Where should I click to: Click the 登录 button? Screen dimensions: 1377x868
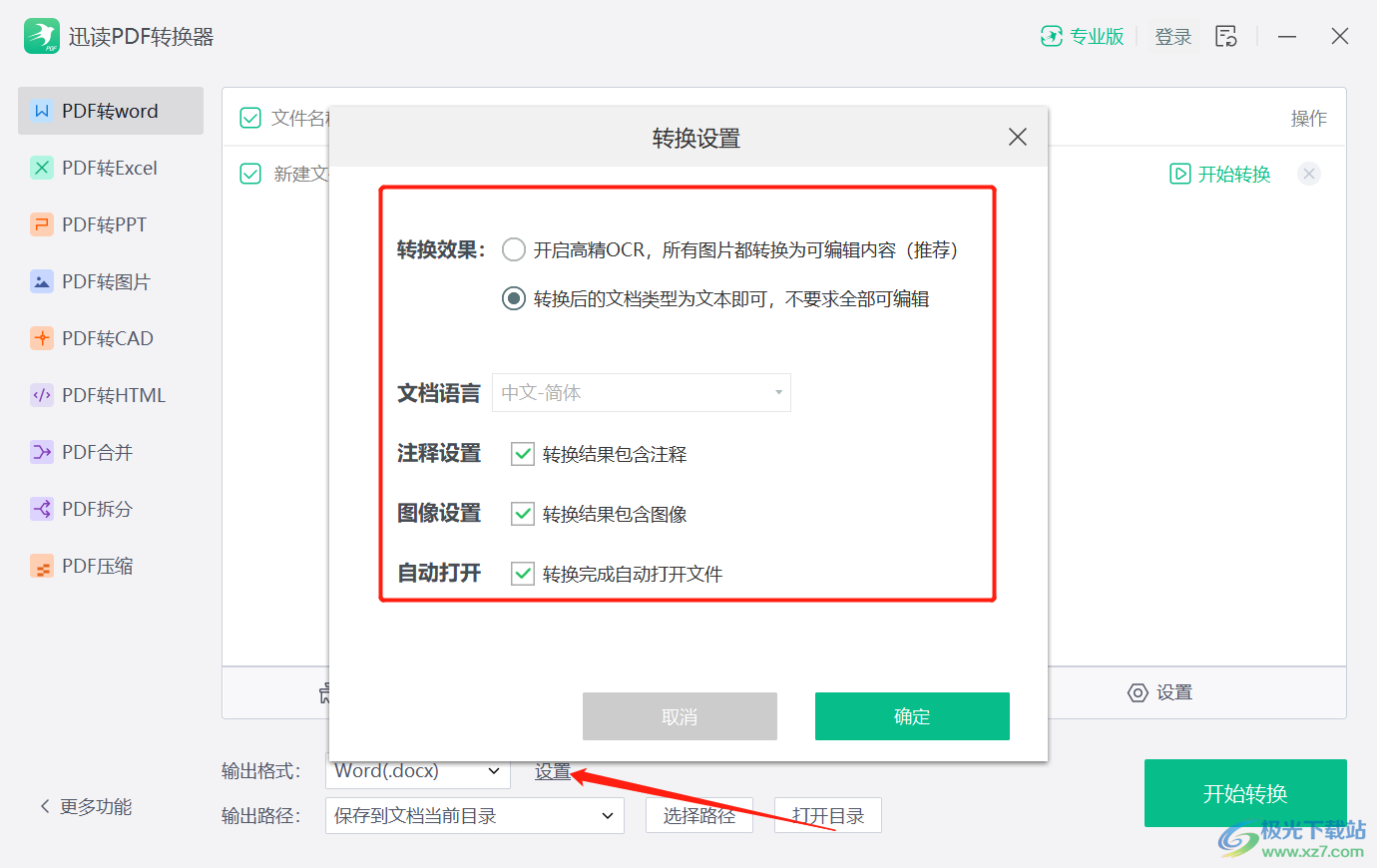click(x=1173, y=37)
